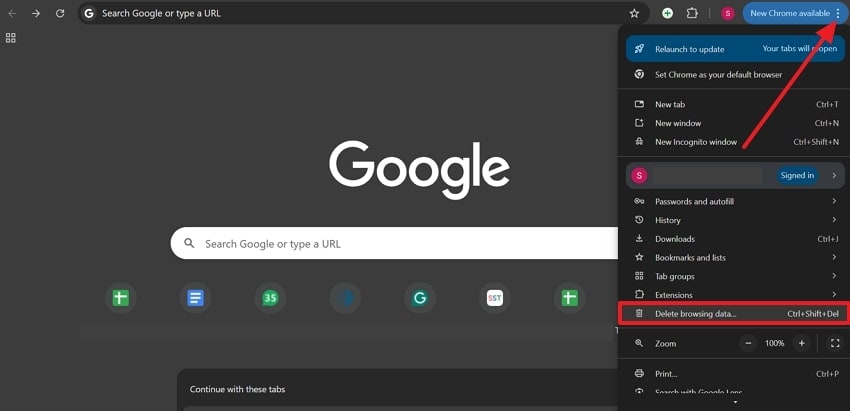Open the first green Sheets shortcut
This screenshot has width=850, height=411.
[120, 298]
